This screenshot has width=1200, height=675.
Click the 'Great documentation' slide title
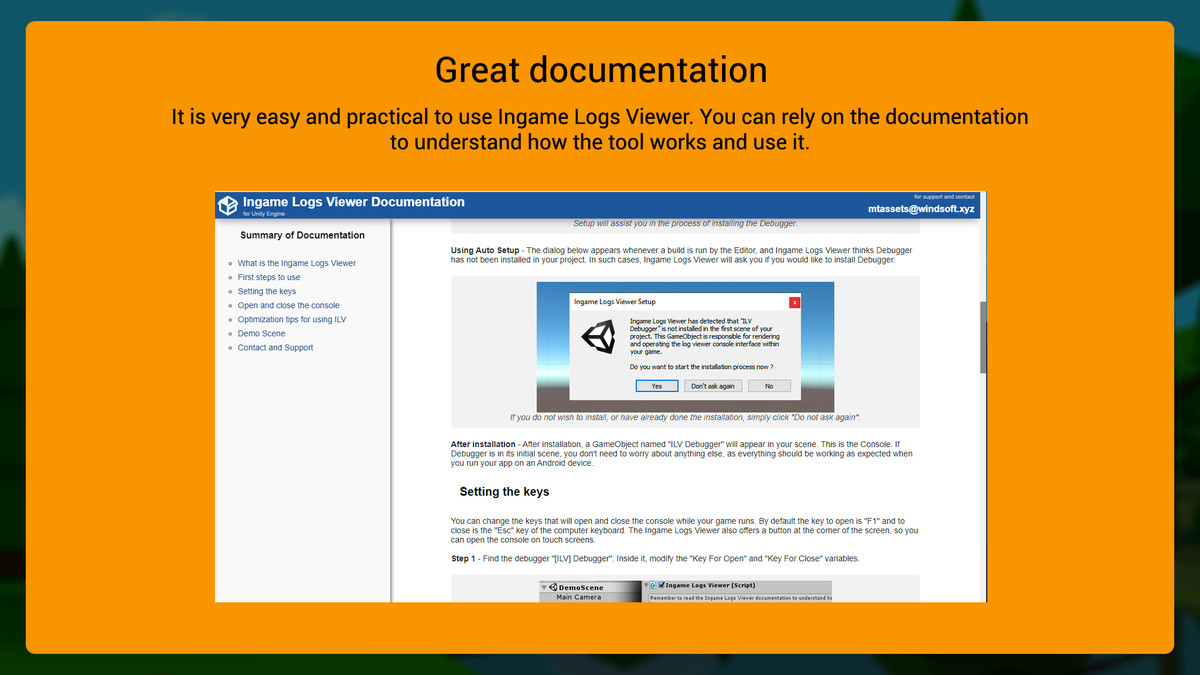click(601, 69)
